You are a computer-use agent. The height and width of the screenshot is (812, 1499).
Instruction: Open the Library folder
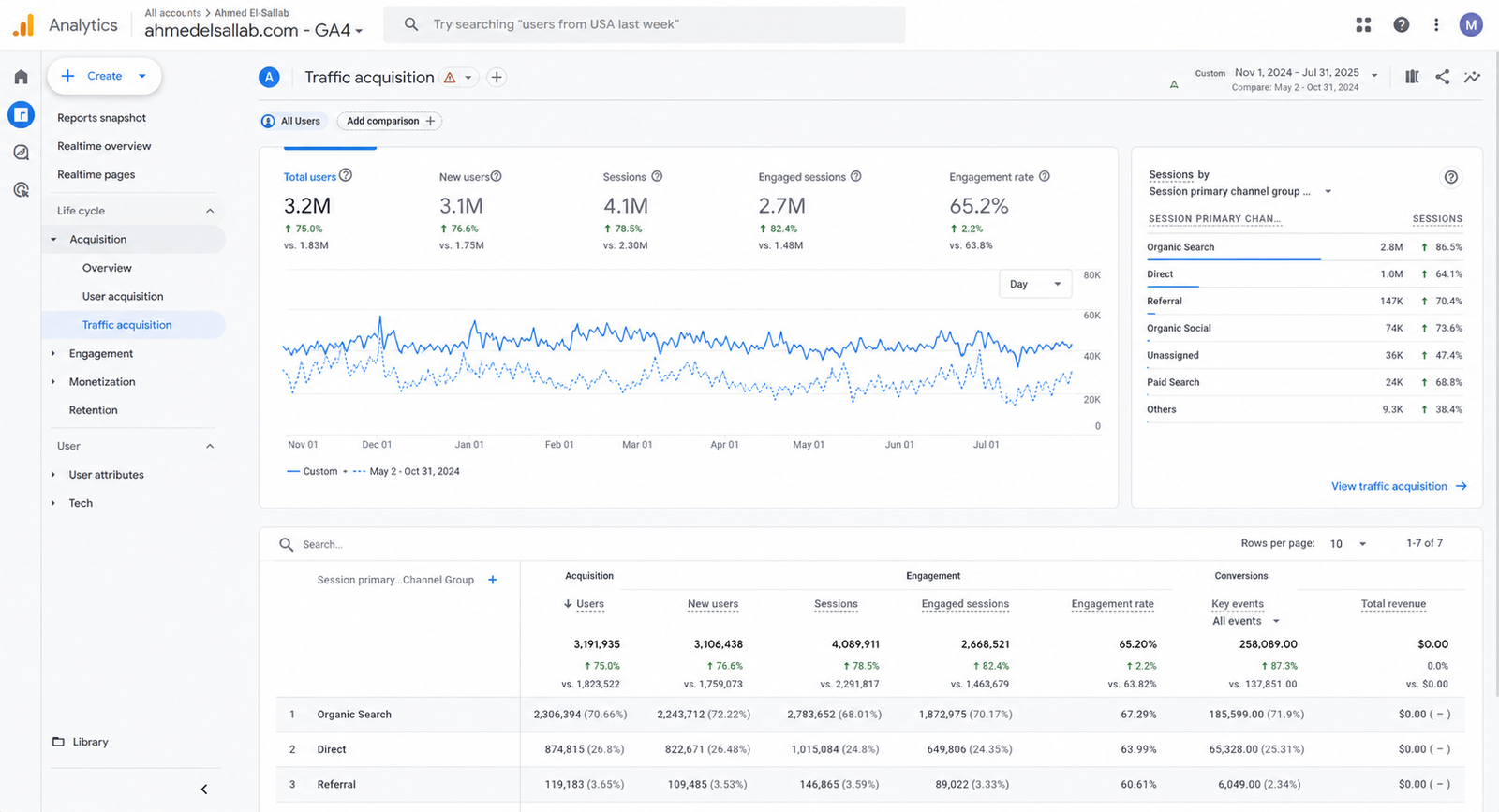(81, 742)
